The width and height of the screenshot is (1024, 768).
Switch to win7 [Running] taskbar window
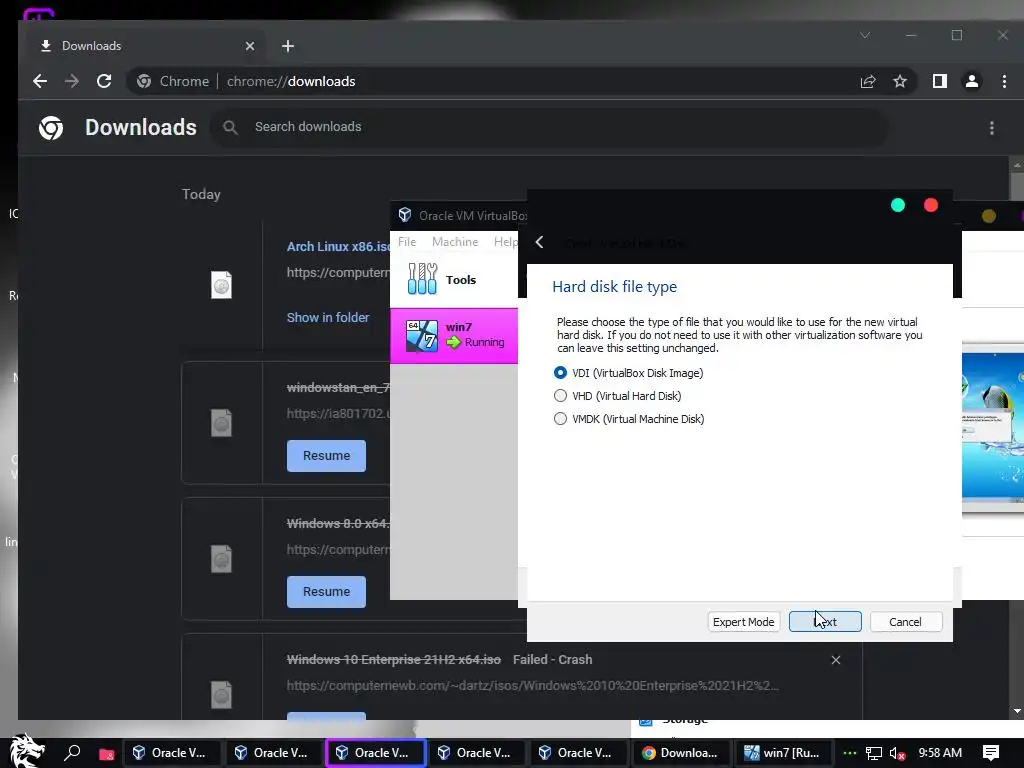click(x=782, y=752)
